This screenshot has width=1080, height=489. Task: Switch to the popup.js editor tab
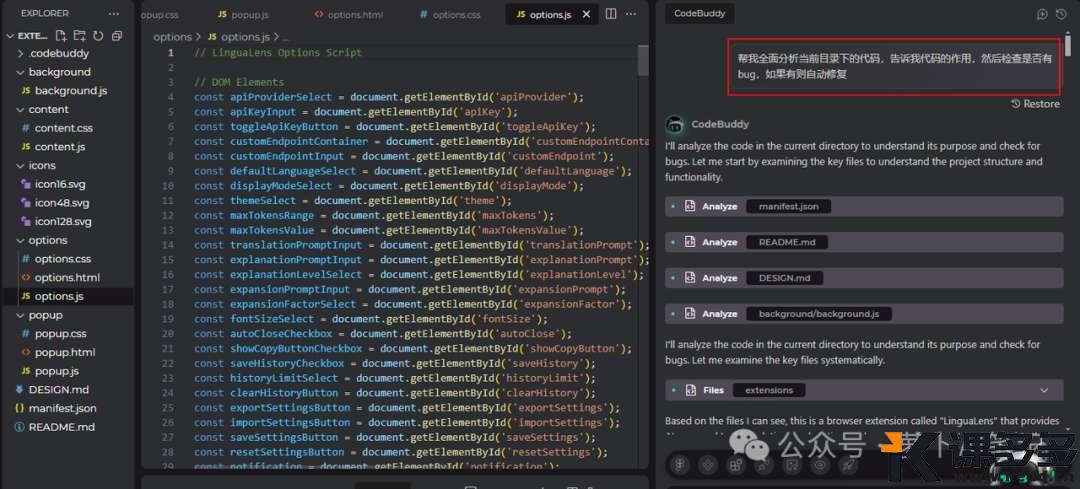[x=244, y=14]
